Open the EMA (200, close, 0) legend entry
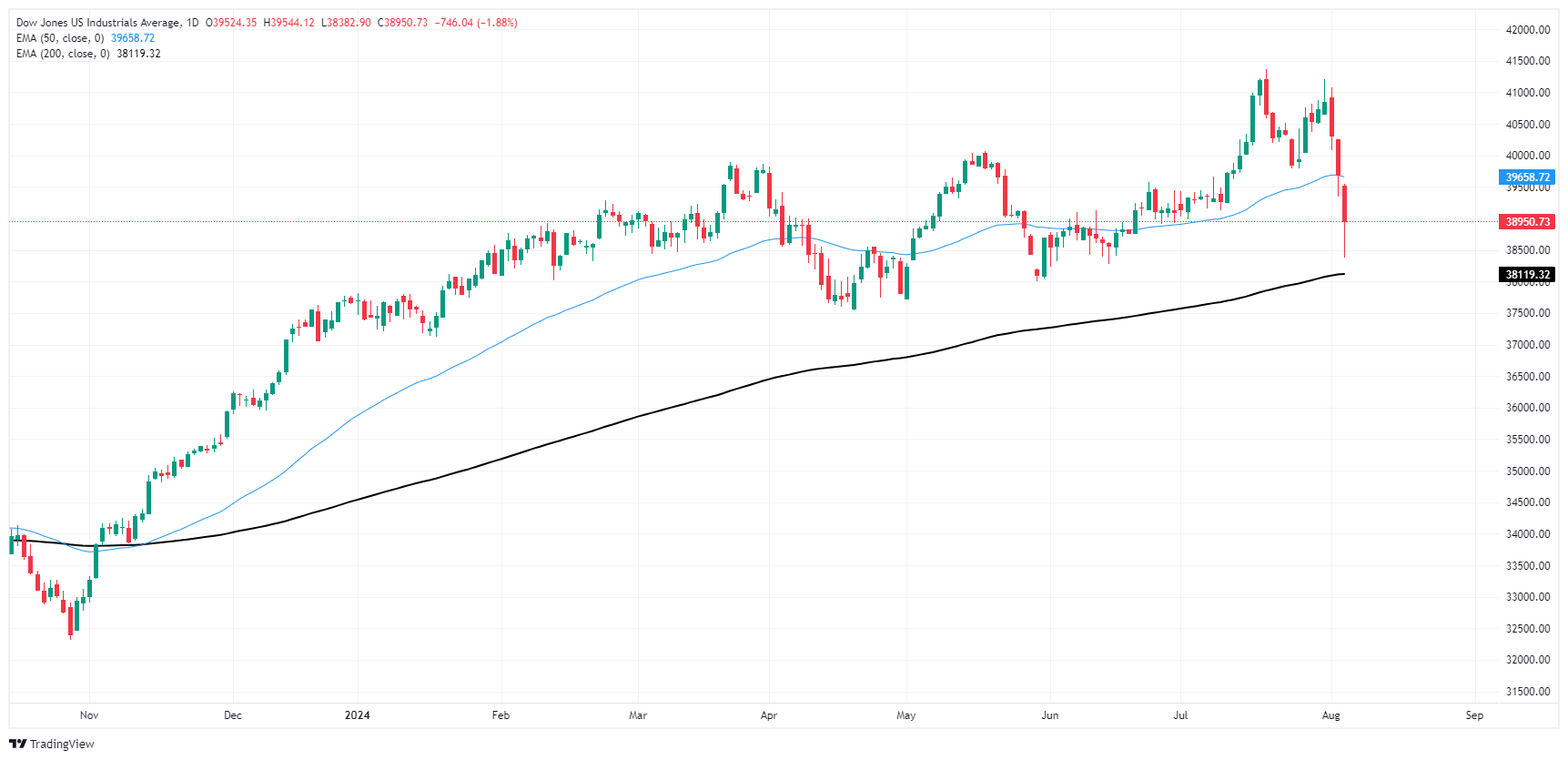The image size is (1568, 760). [63, 54]
